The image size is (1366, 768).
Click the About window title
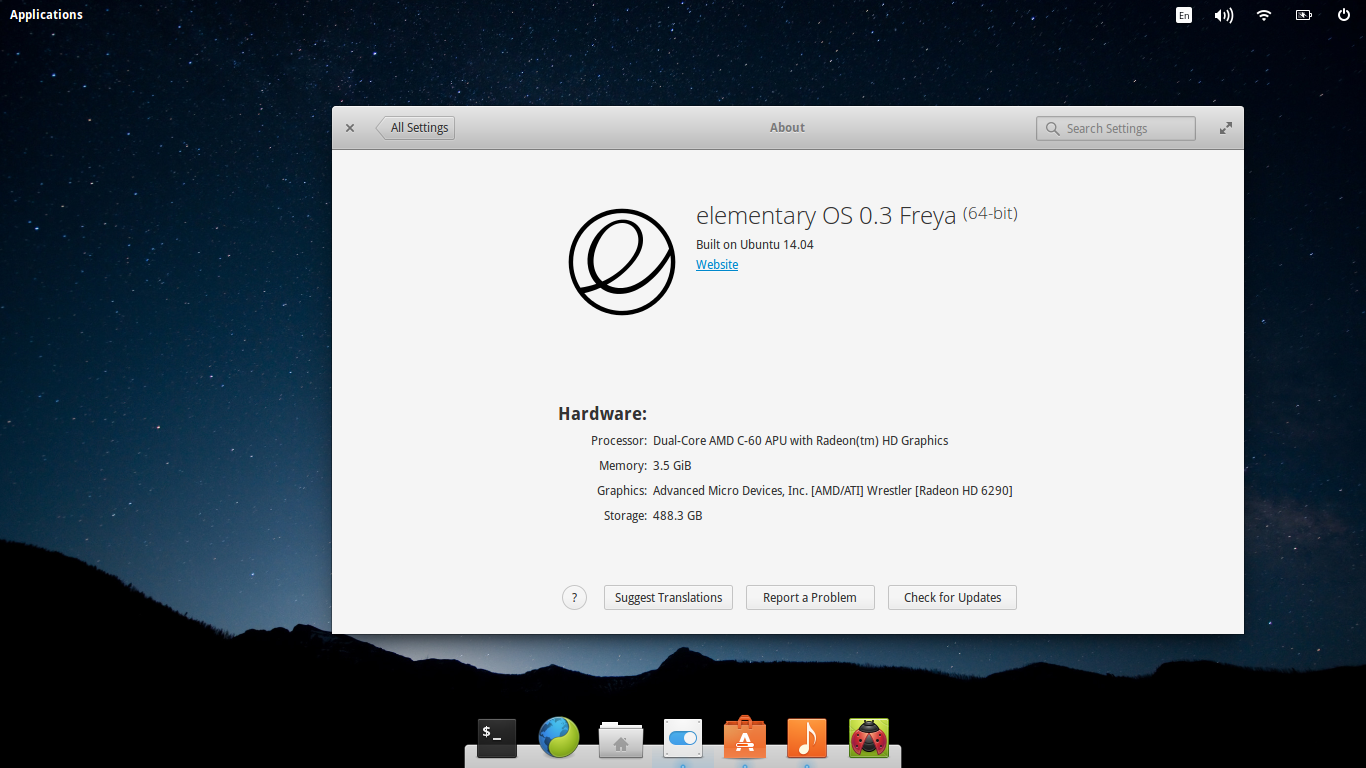(x=787, y=128)
